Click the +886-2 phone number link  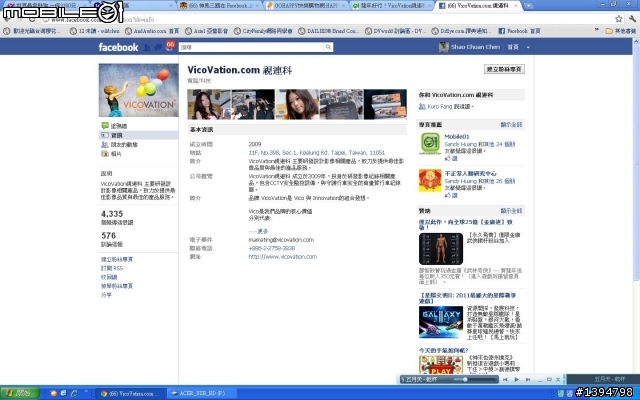pos(272,248)
